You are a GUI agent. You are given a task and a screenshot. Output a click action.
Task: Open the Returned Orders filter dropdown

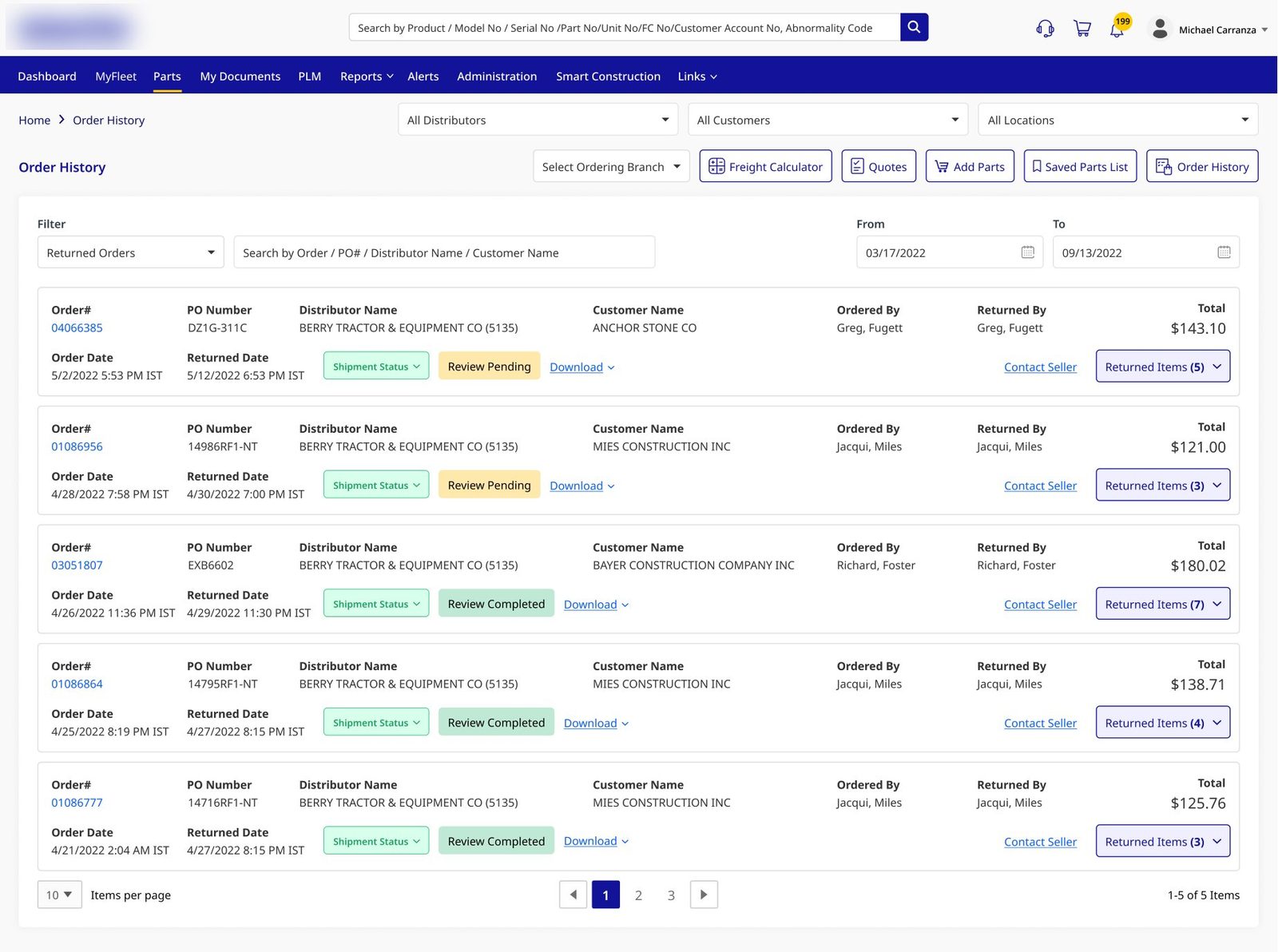[x=130, y=252]
